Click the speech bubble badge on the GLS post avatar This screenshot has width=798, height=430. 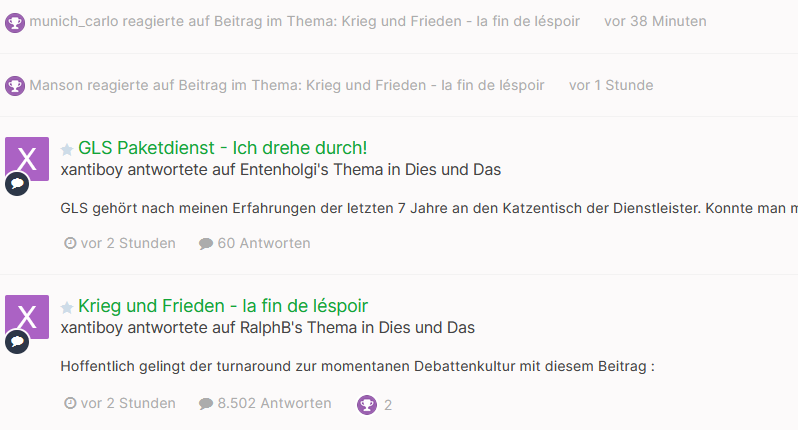click(x=17, y=184)
